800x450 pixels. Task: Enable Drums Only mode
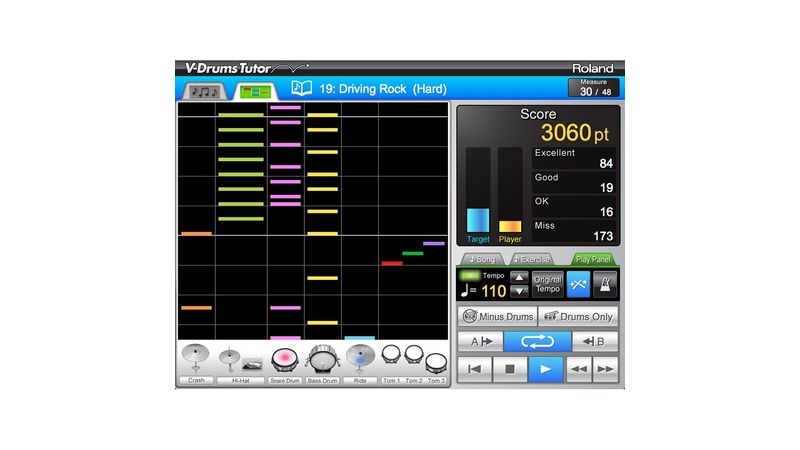[x=578, y=317]
